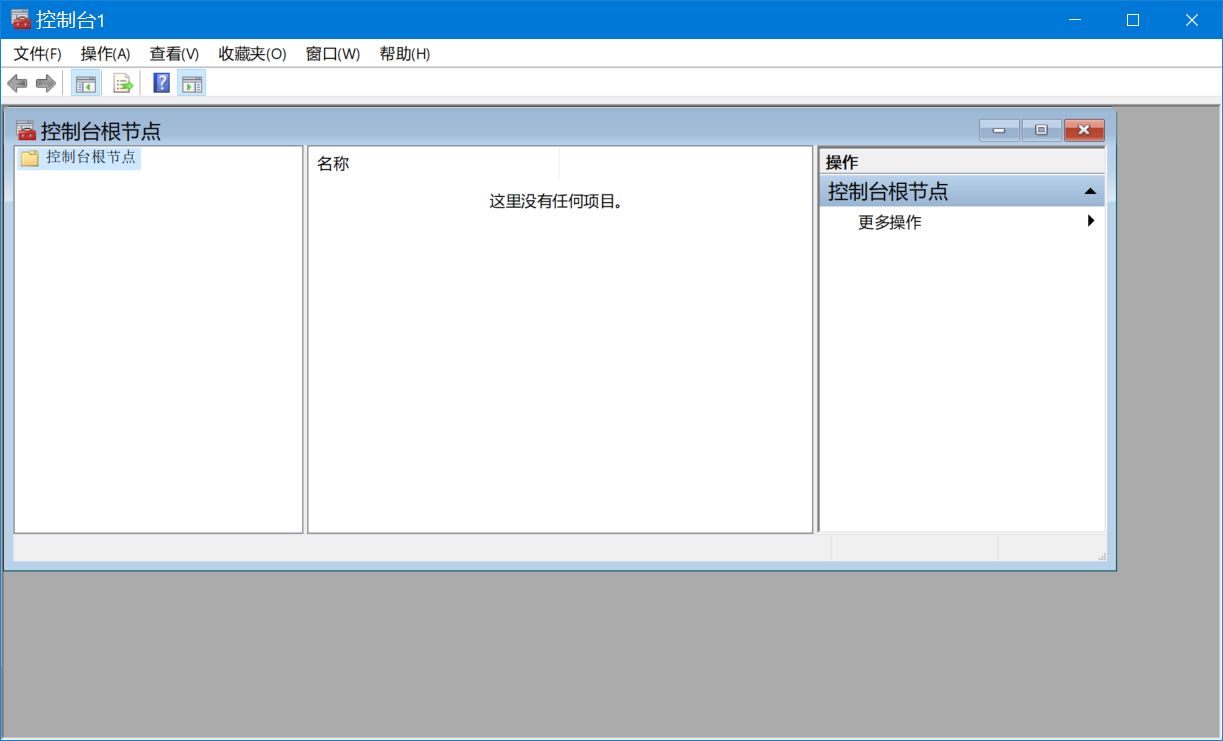Screen dimensions: 1223x741
Task: Open Help via the blue question mark icon
Action: [161, 84]
